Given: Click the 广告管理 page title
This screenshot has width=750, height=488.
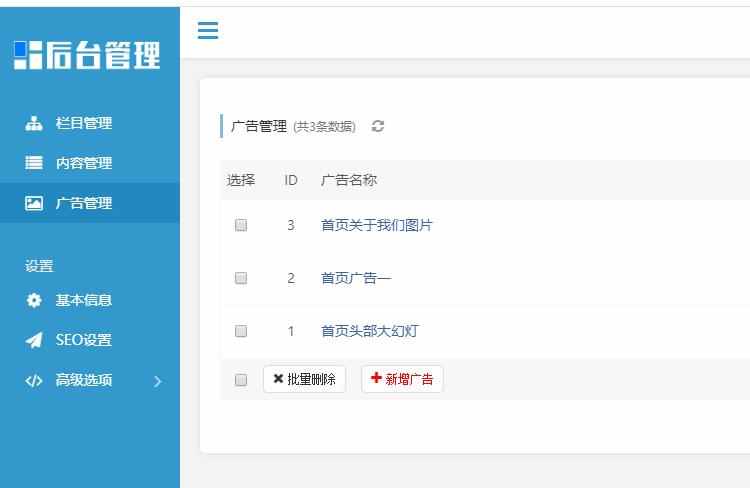Looking at the screenshot, I should pyautogui.click(x=259, y=126).
